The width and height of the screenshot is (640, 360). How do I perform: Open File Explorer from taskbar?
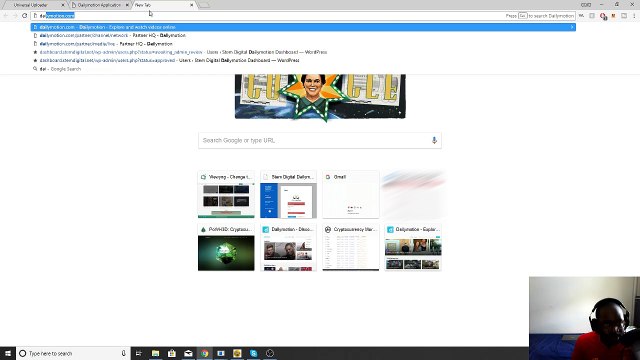click(x=155, y=353)
